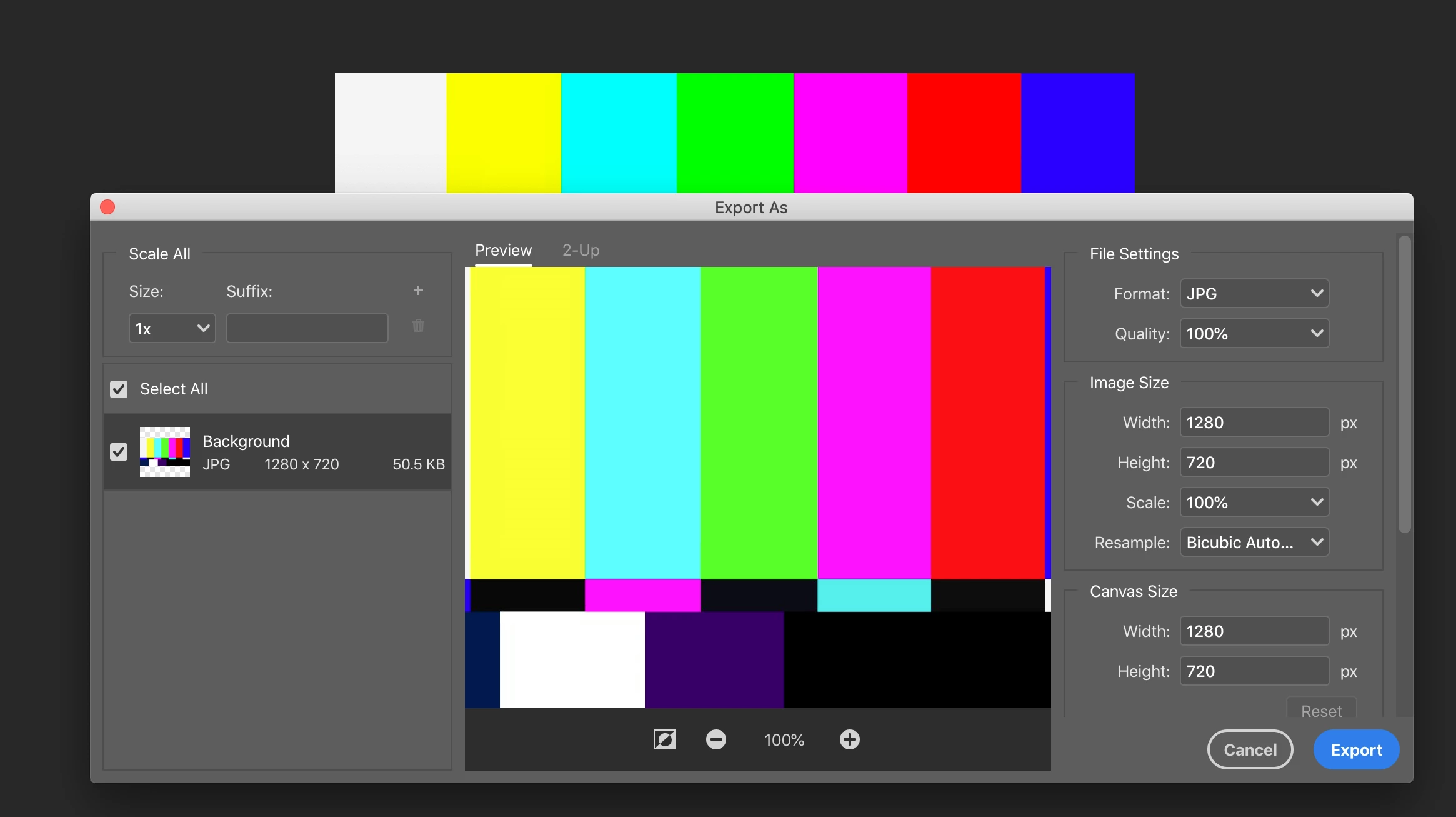This screenshot has width=1456, height=817.
Task: Expand the Resample Bicubic Auto dropdown
Action: click(x=1254, y=542)
